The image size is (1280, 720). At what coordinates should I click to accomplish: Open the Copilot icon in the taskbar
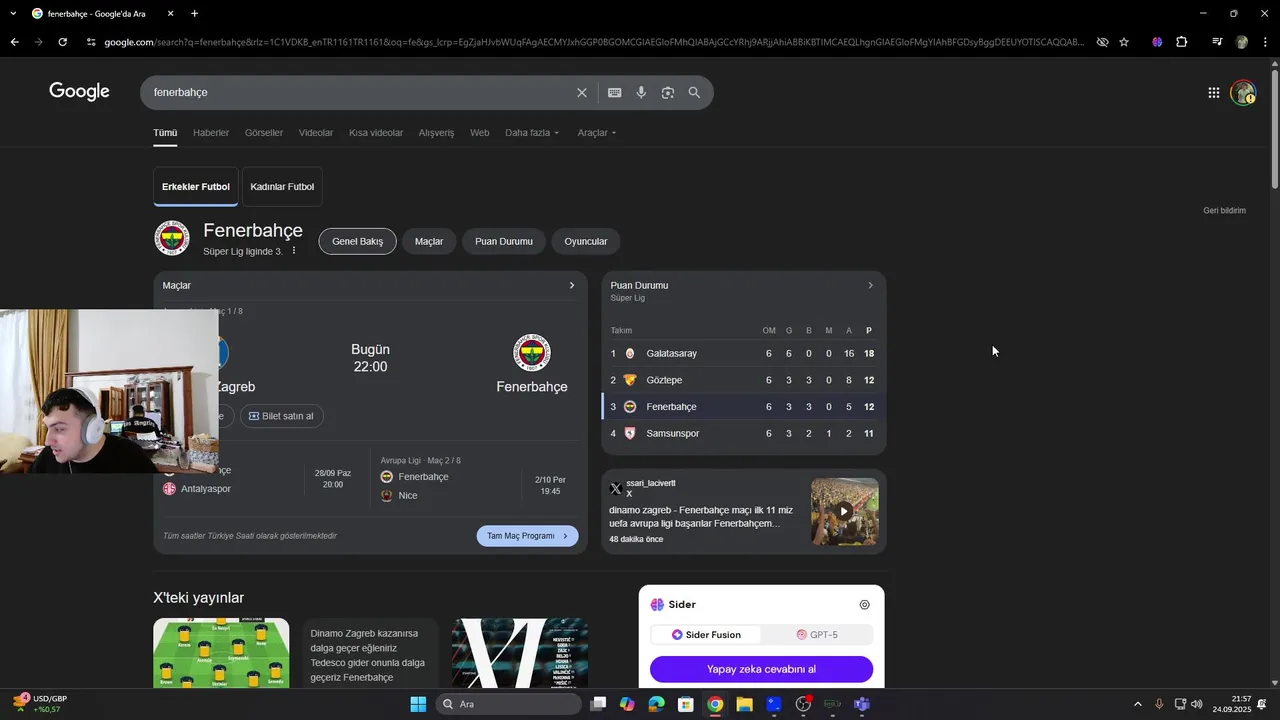pos(627,704)
